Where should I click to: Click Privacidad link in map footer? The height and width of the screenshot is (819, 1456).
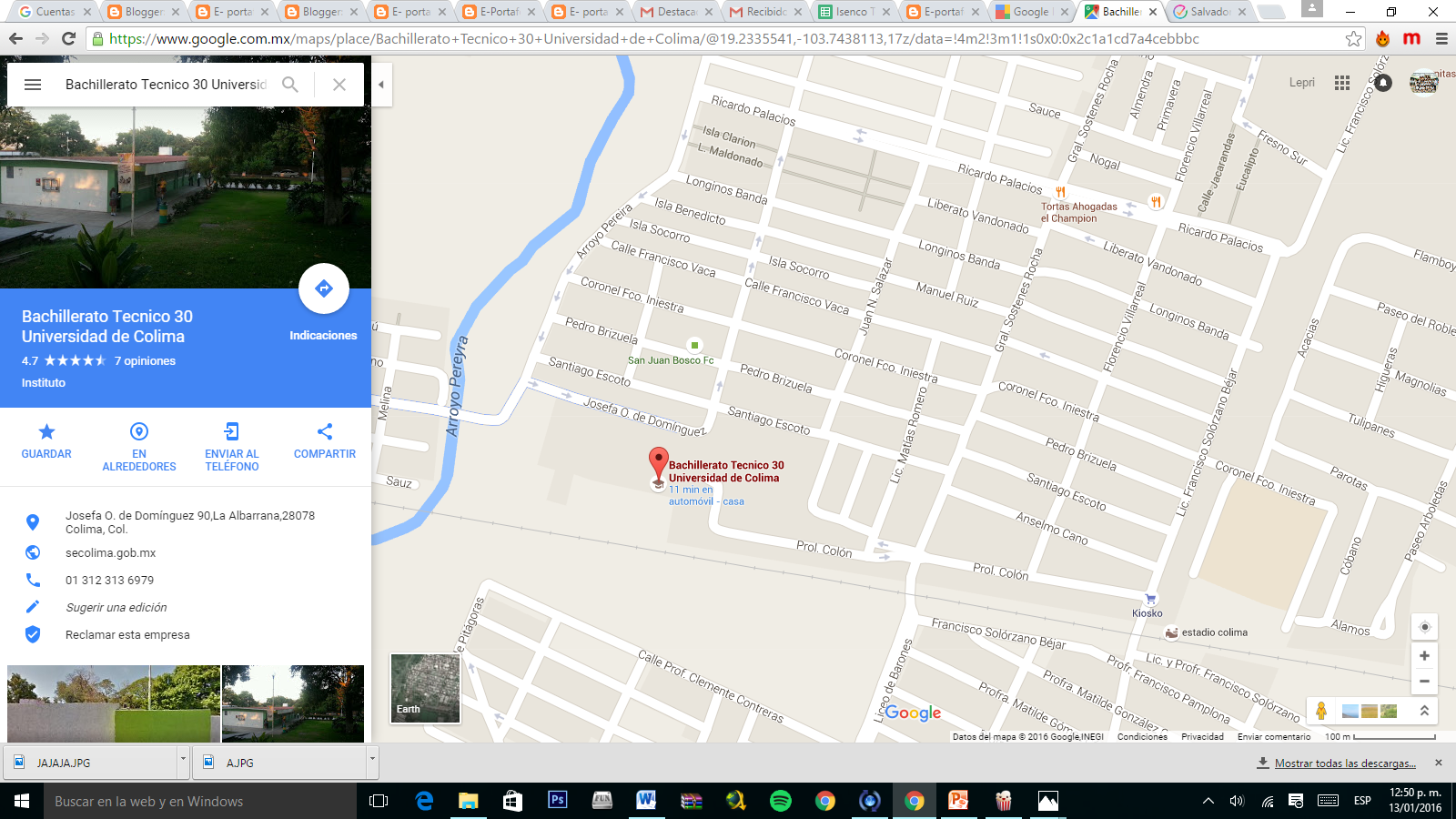click(x=1202, y=736)
